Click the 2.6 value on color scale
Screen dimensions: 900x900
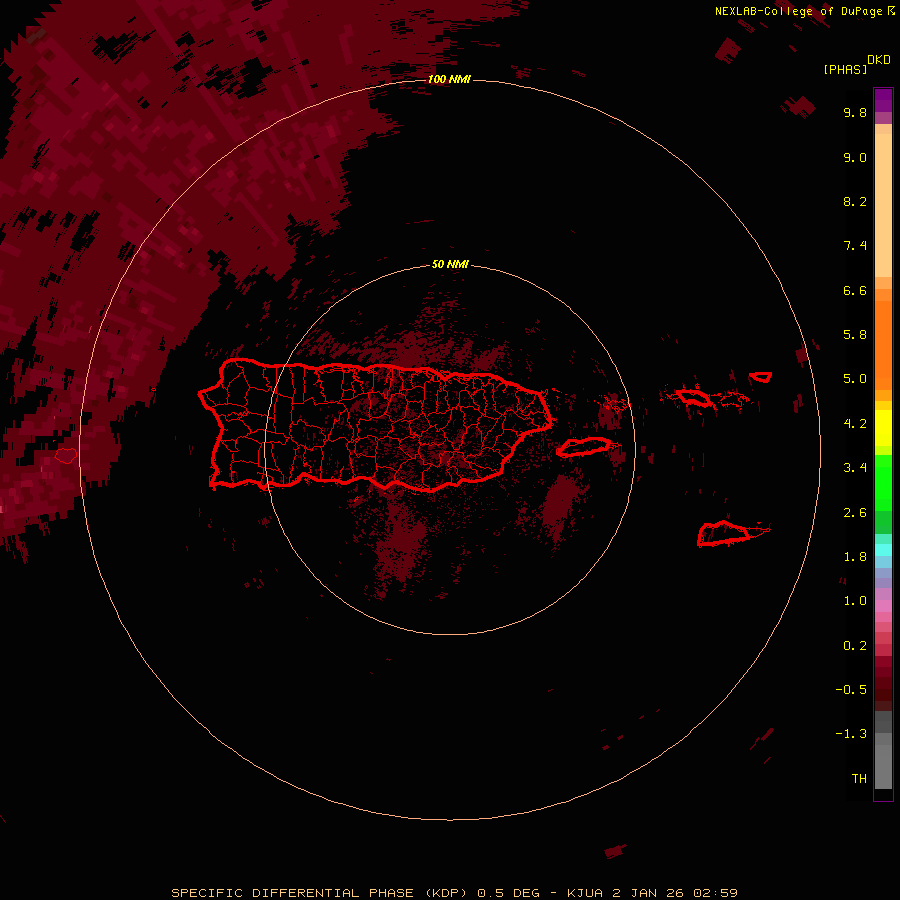[855, 513]
